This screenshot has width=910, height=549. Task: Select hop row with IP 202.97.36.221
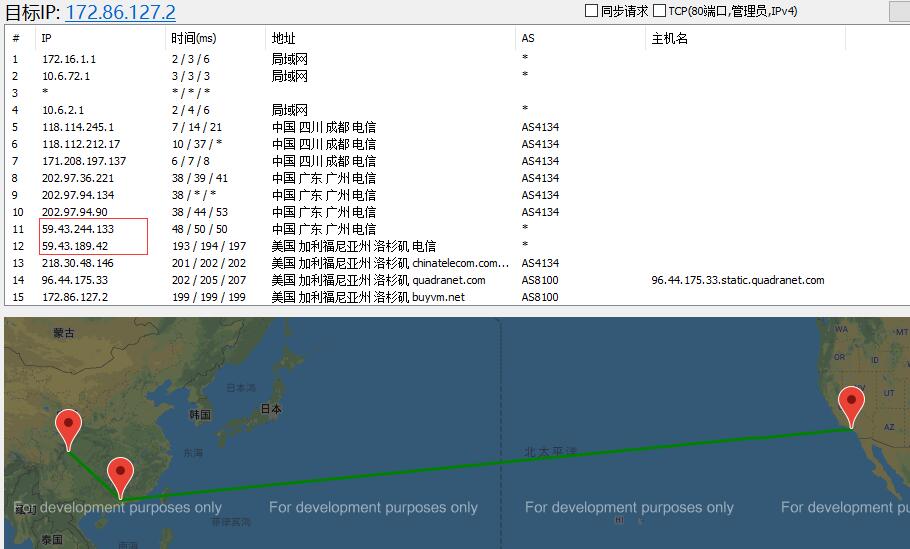coord(457,178)
